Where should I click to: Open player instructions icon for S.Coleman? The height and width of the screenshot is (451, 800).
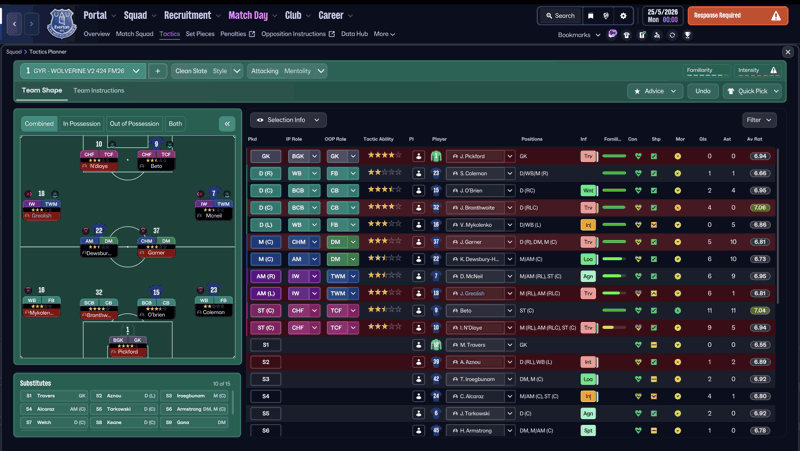tap(418, 173)
